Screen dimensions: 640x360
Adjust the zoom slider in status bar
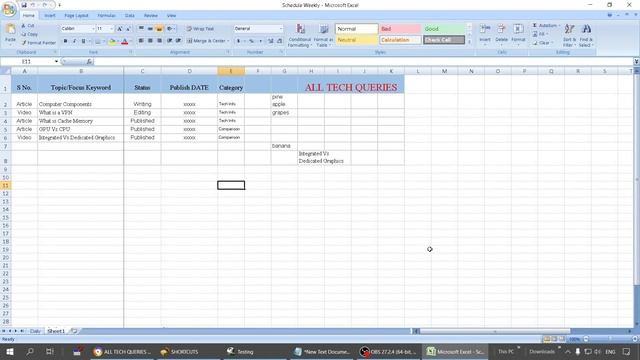610,339
